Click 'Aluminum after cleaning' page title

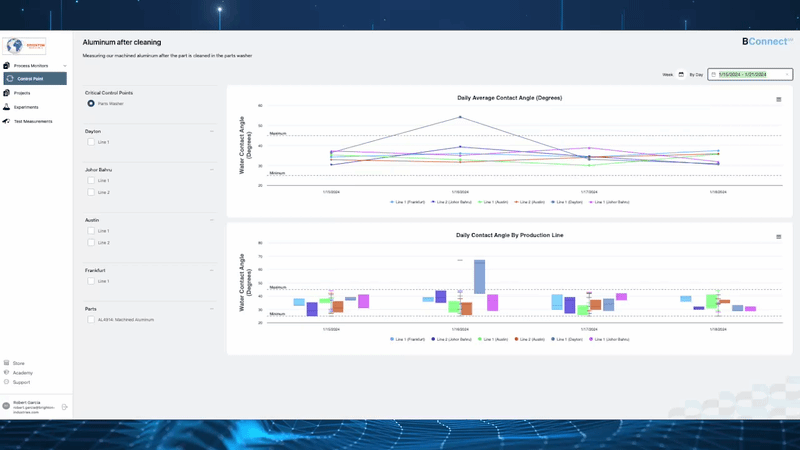(x=122, y=42)
